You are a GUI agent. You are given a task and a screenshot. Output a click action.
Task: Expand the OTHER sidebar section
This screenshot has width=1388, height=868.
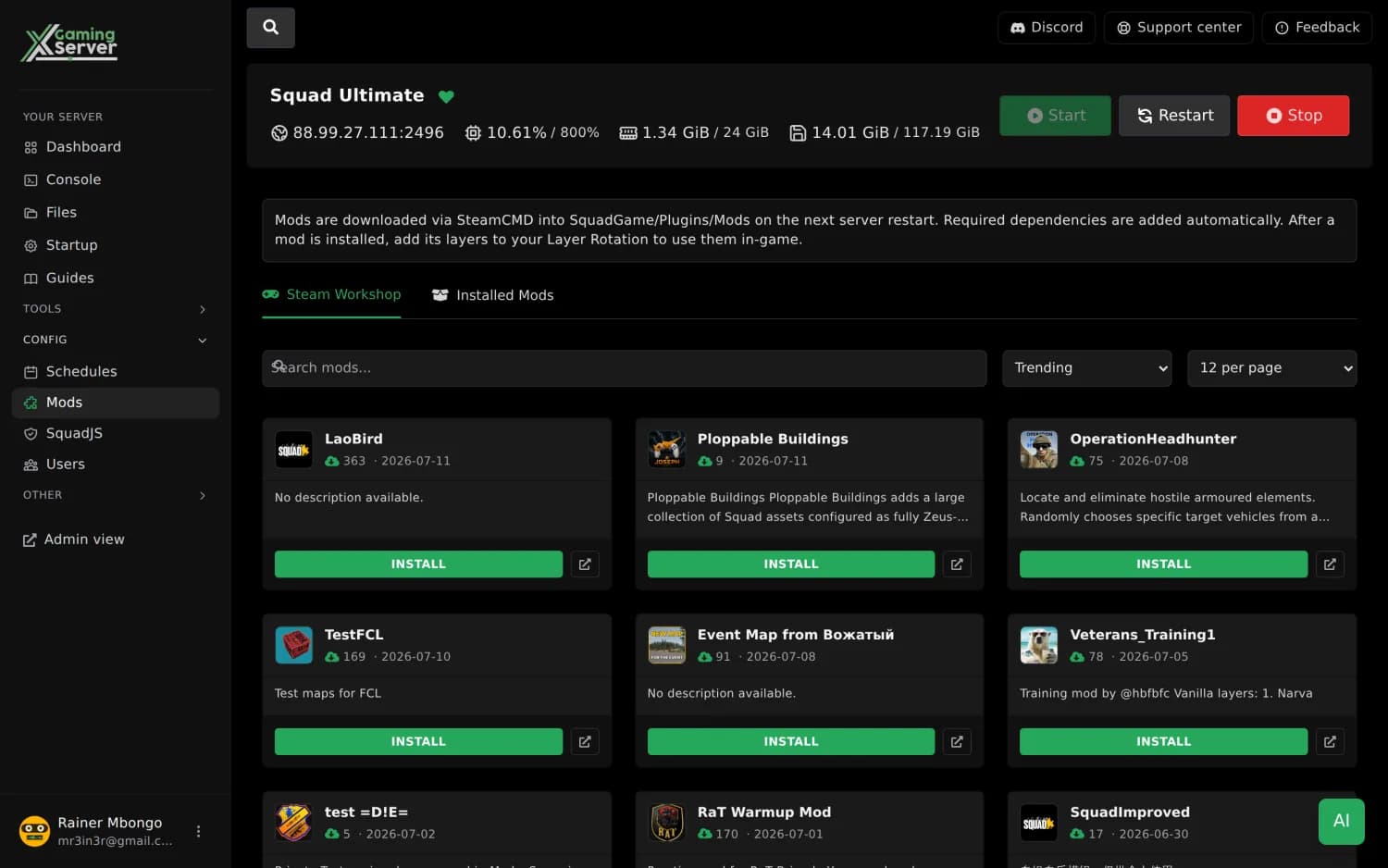116,495
